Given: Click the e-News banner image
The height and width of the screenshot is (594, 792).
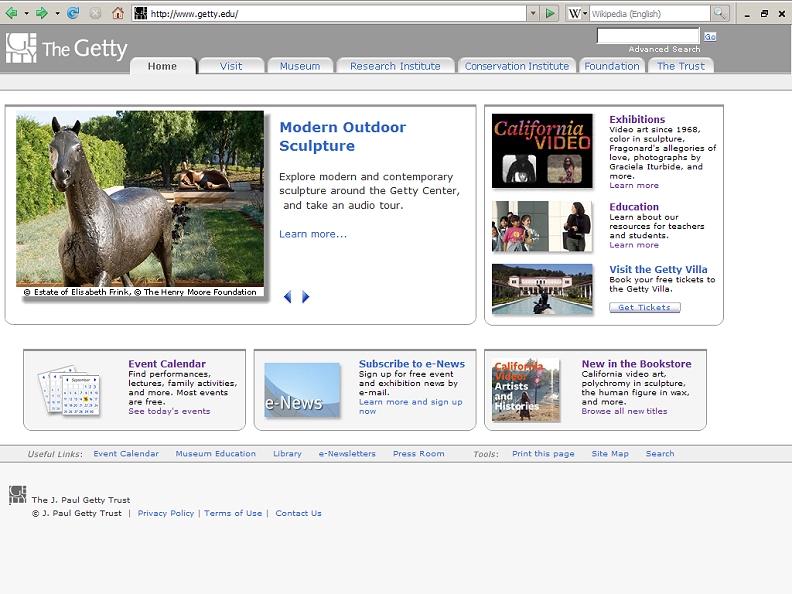Looking at the screenshot, I should pos(302,390).
